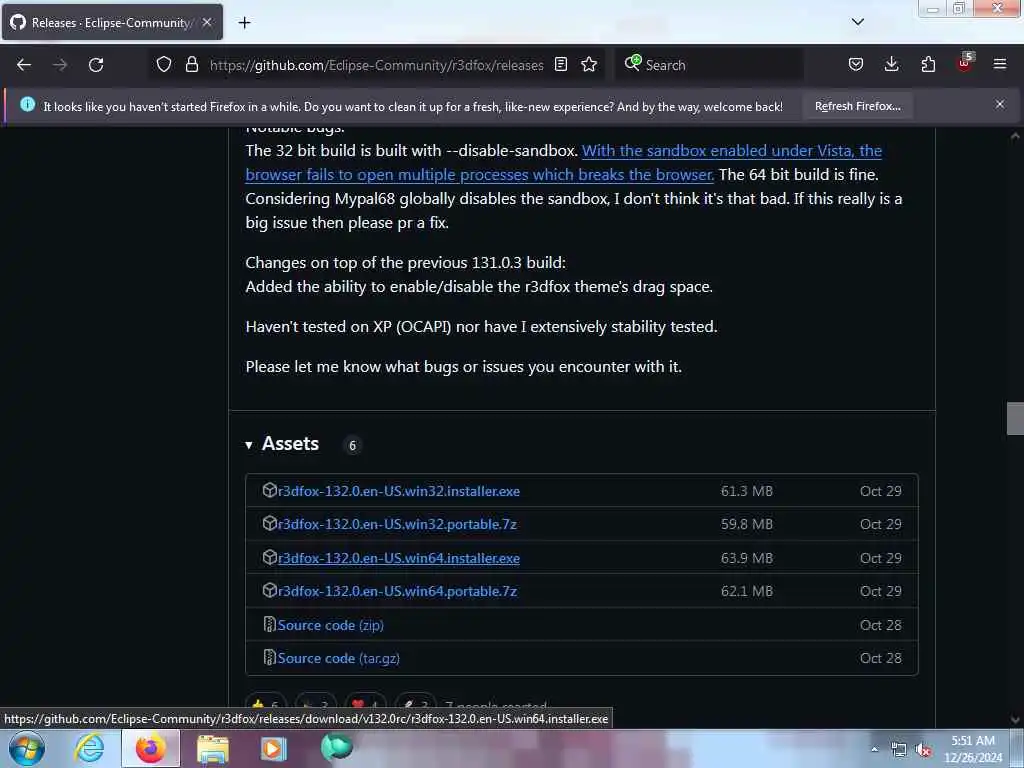This screenshot has height=768, width=1024.
Task: Open Windows Media Player from taskbar
Action: [x=274, y=748]
